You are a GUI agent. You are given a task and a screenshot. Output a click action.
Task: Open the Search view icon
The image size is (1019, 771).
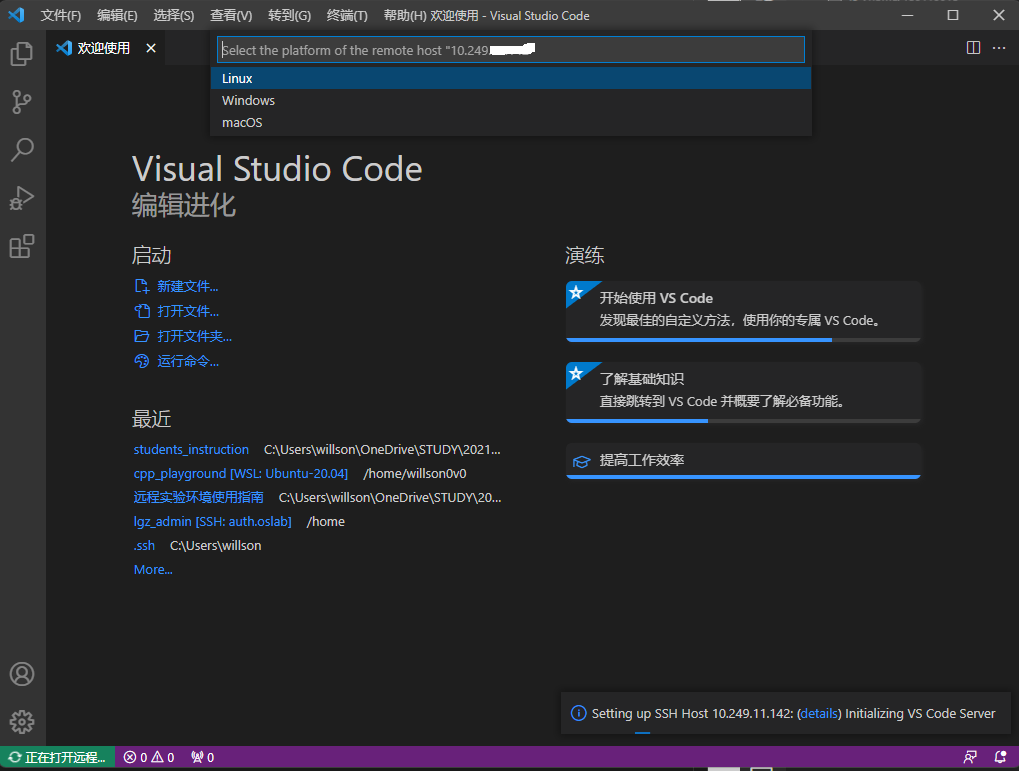22,150
